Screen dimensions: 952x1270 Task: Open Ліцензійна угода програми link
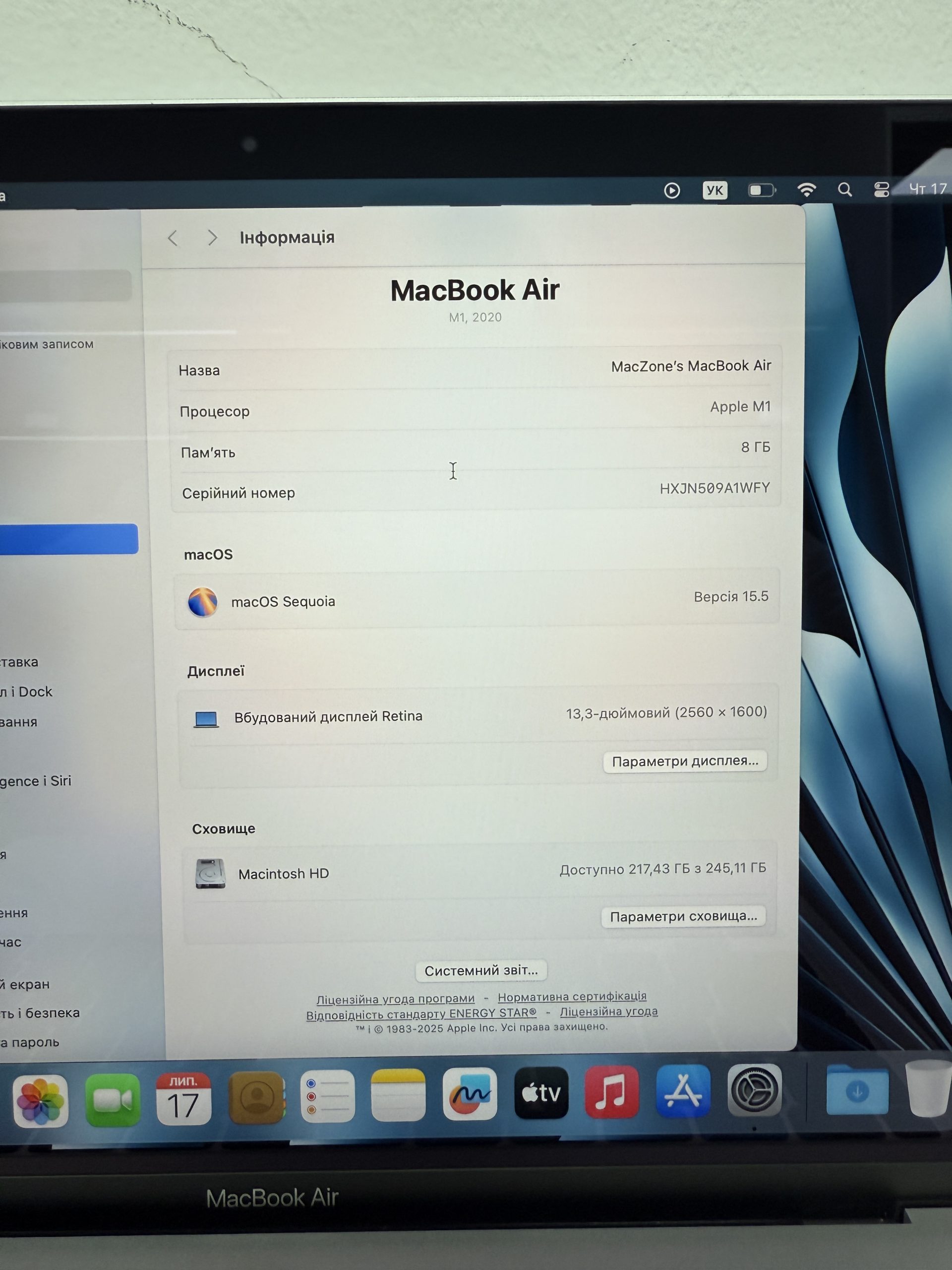395,999
